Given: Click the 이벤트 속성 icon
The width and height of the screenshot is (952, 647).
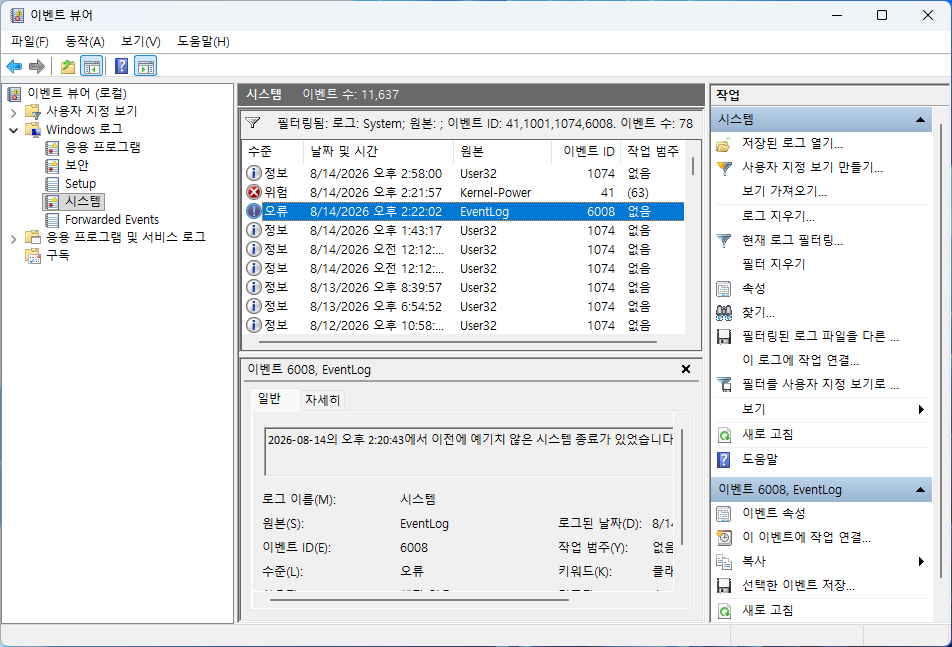Looking at the screenshot, I should pos(724,514).
